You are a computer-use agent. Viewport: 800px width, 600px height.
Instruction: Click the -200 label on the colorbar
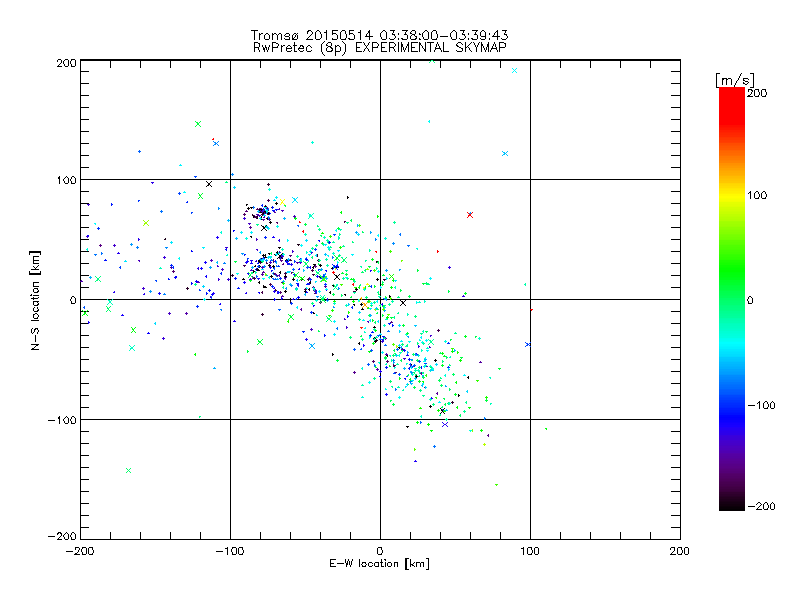coord(761,506)
